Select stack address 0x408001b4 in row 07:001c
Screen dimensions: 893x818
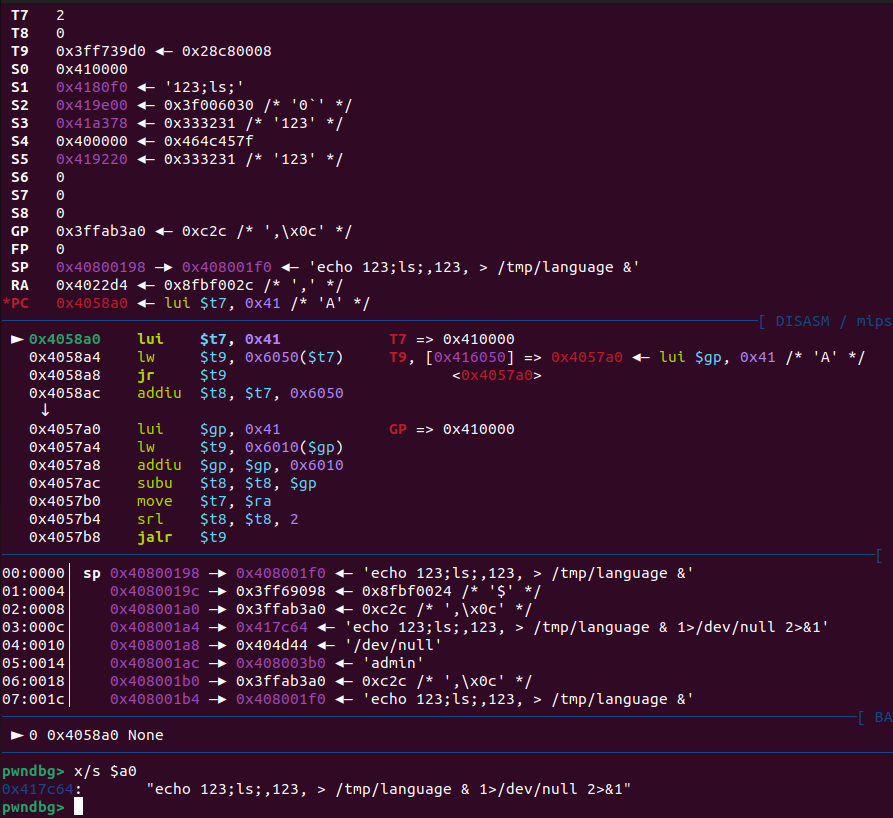click(155, 700)
